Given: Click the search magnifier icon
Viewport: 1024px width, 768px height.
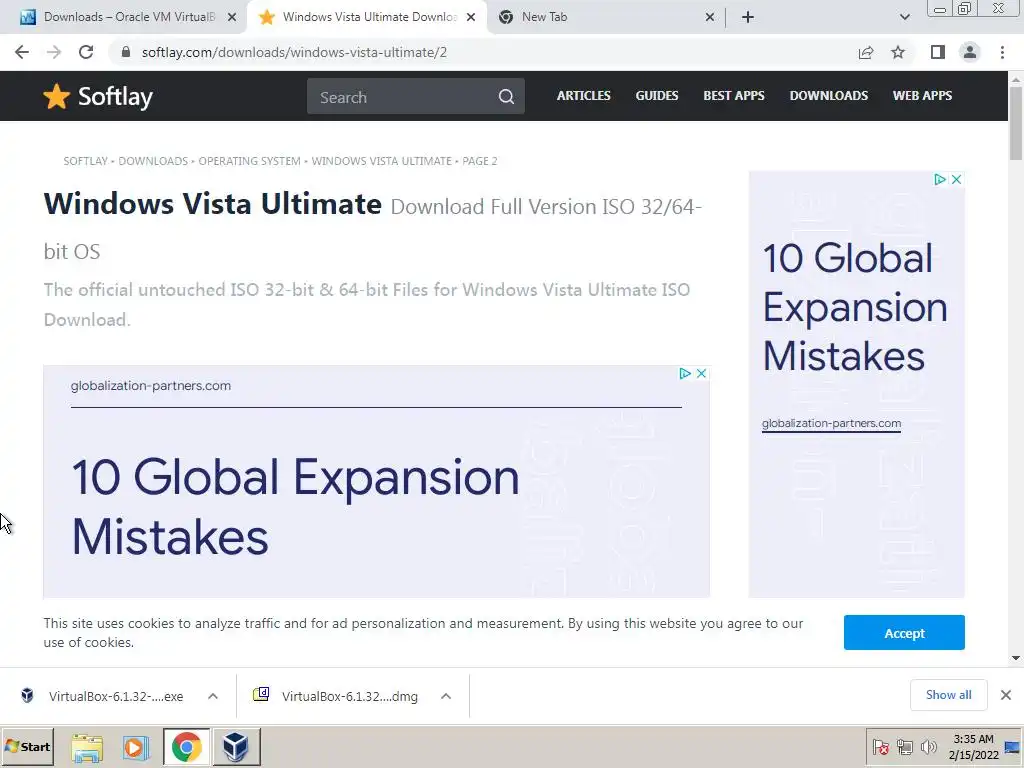Looking at the screenshot, I should (506, 97).
